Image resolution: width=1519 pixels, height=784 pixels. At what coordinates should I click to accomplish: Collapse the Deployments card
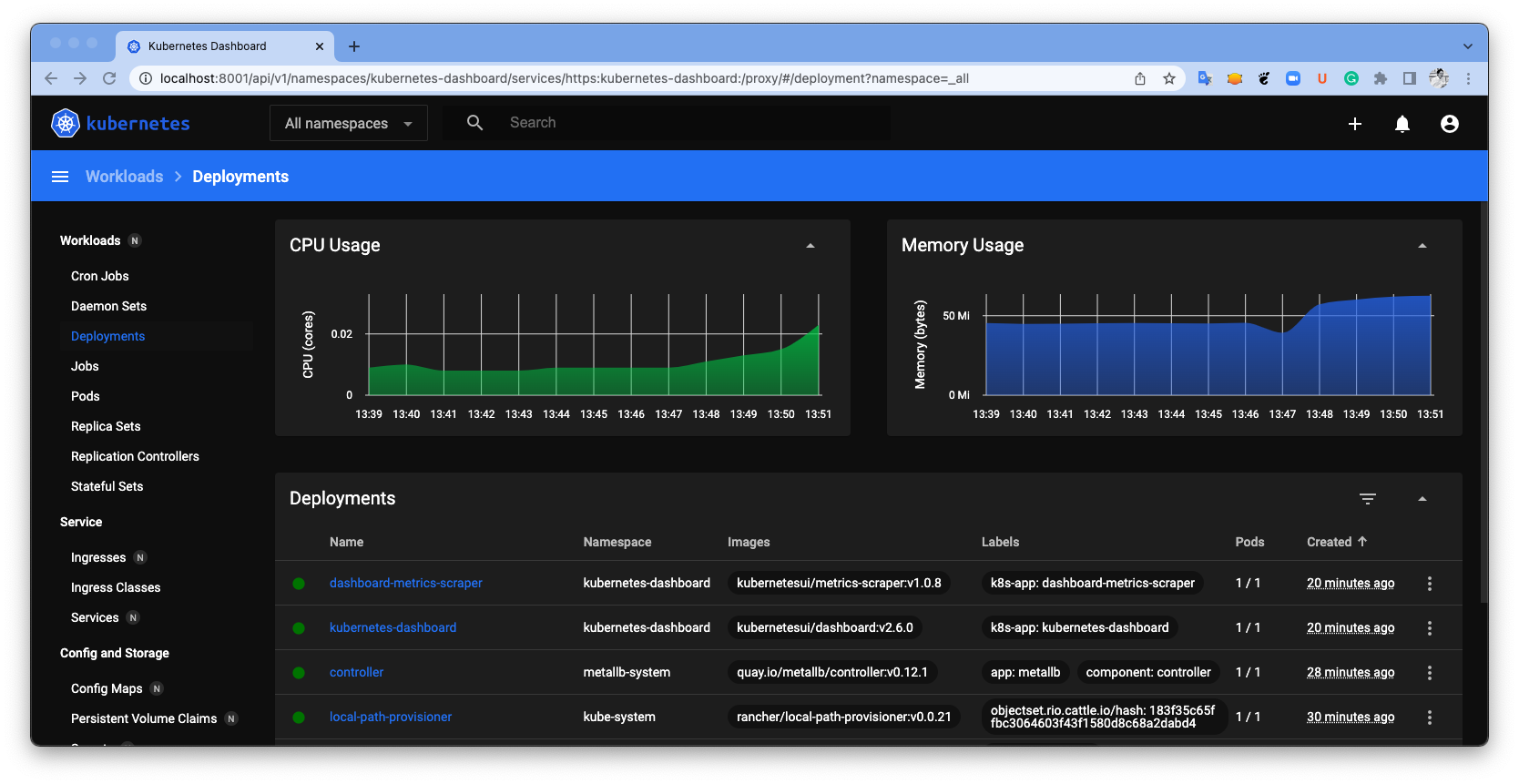(1422, 499)
